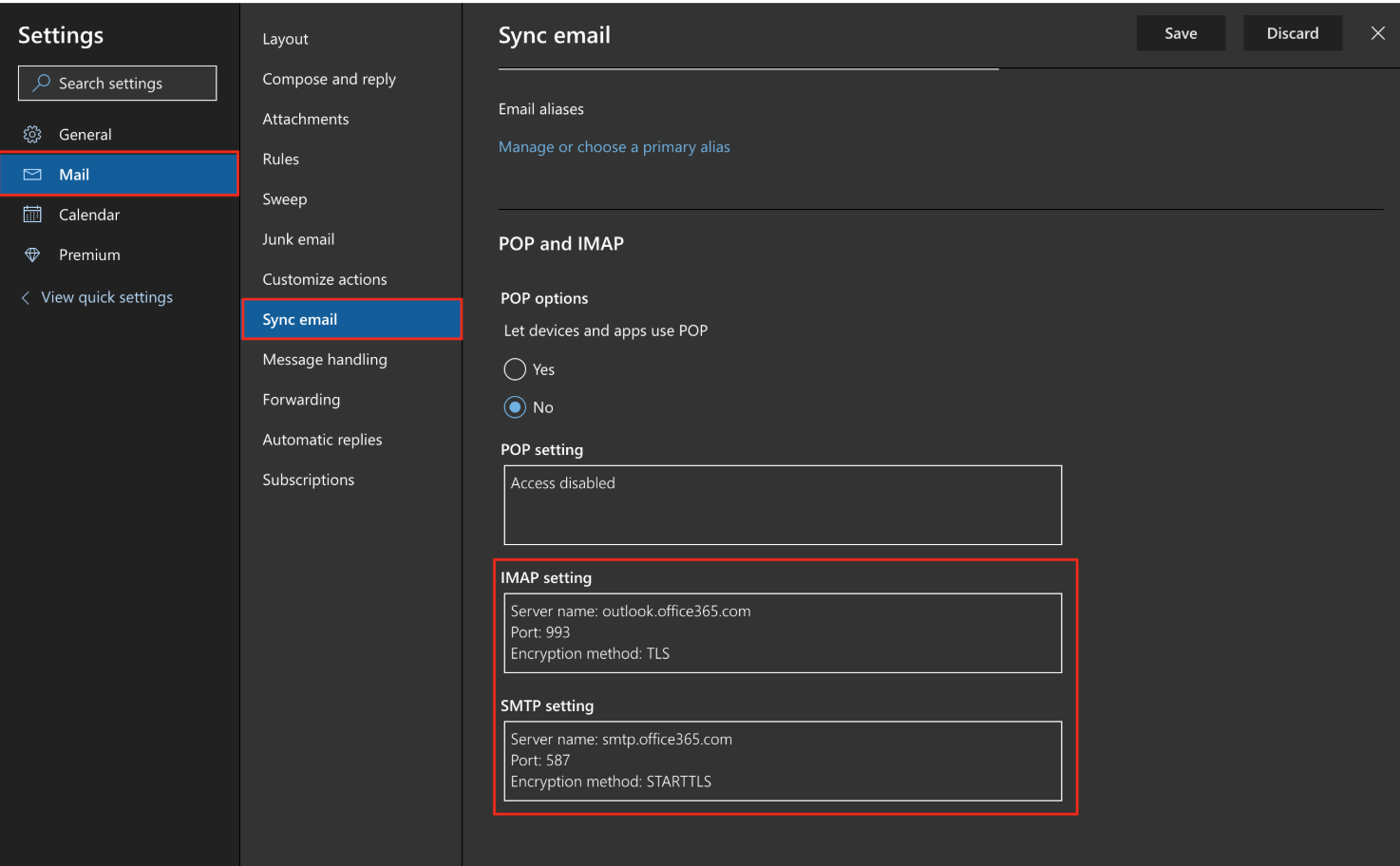Go to Forwarding settings

pyautogui.click(x=301, y=400)
